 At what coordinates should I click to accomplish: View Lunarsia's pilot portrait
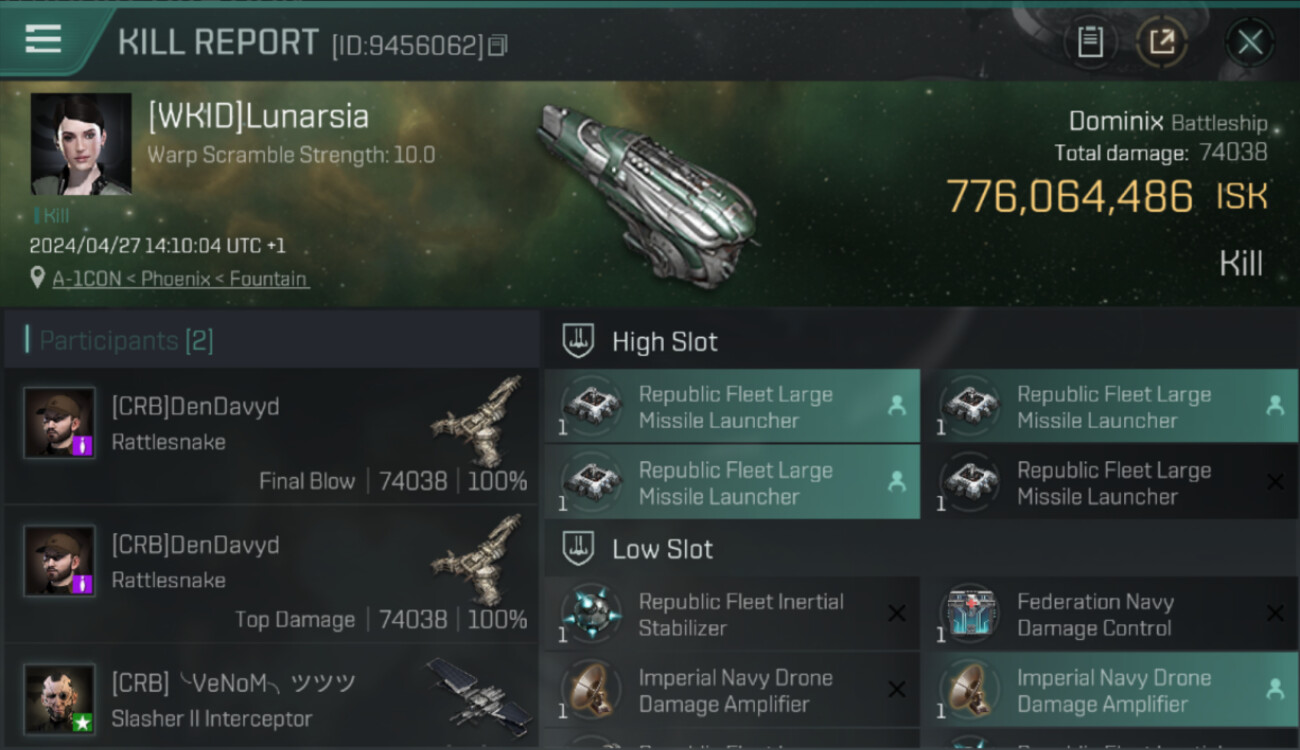pyautogui.click(x=81, y=143)
